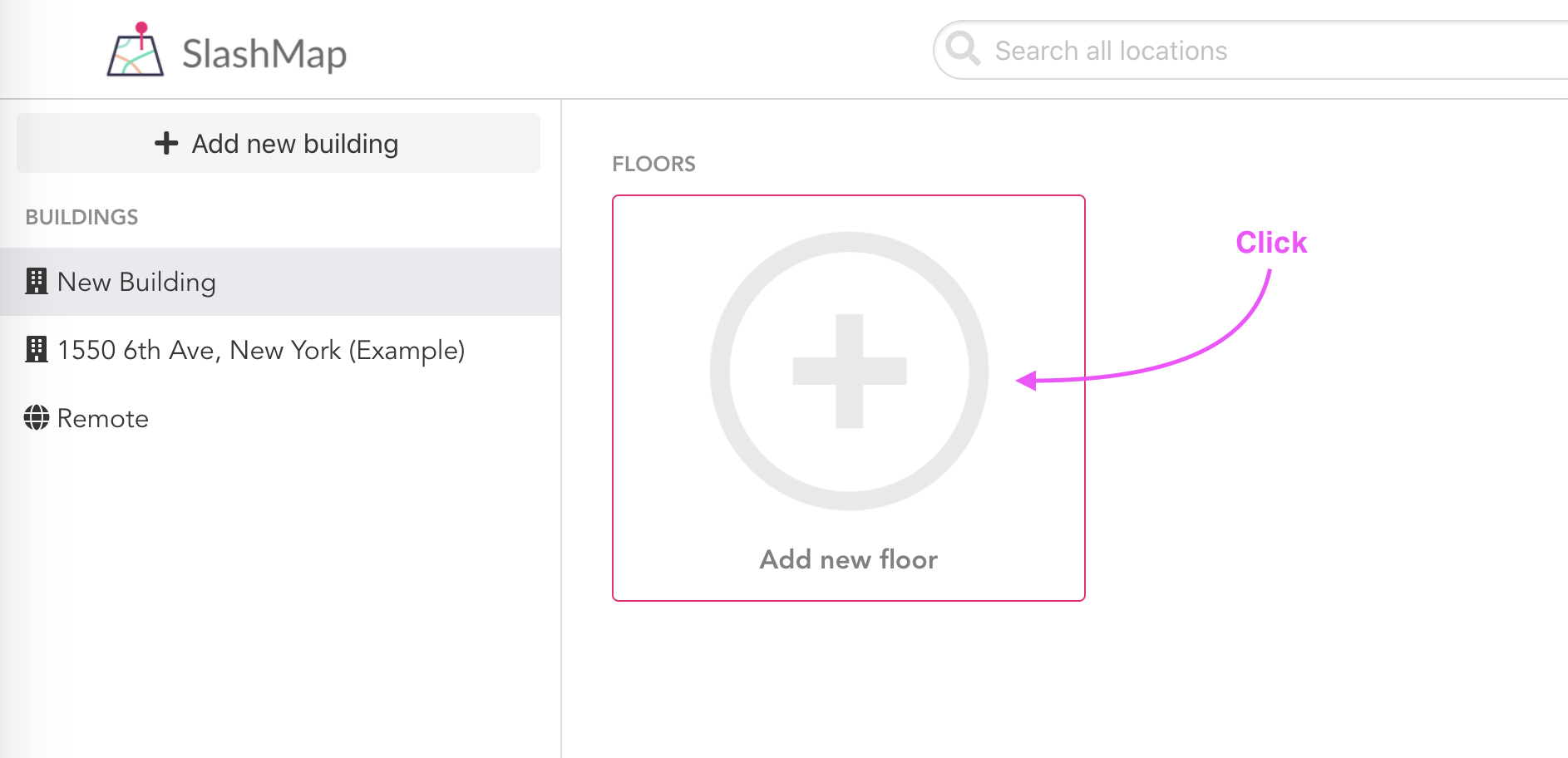Click the globe icon next to Remote

[37, 417]
